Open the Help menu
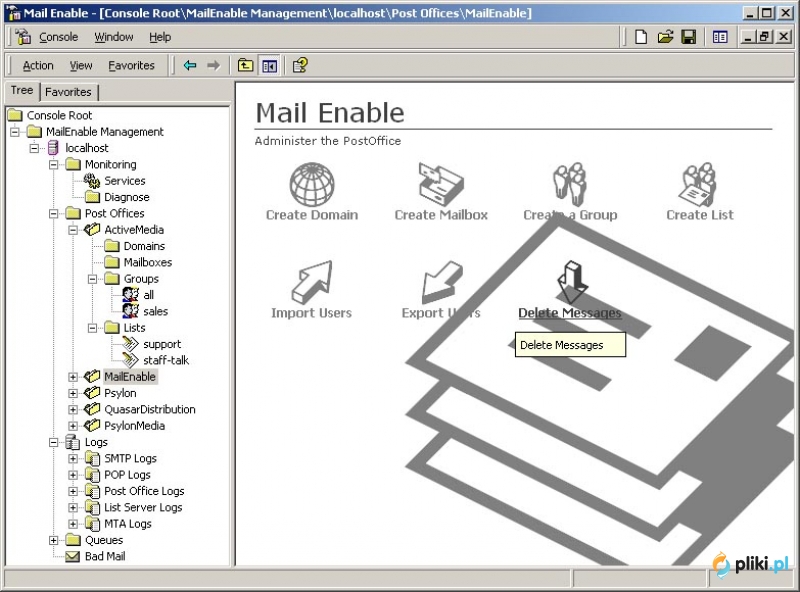The height and width of the screenshot is (592, 800). [x=160, y=37]
